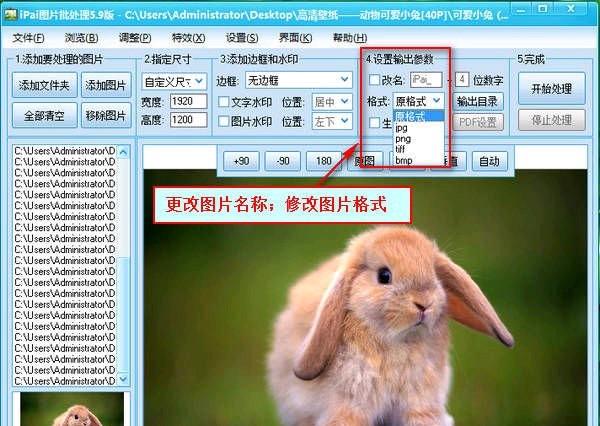600x426 pixels.
Task: Click the 开始处理 button
Action: 551,88
